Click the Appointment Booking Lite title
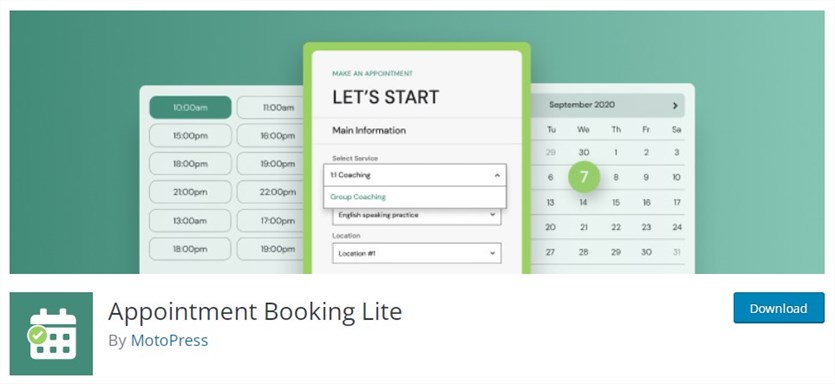This screenshot has width=835, height=384. pos(255,311)
